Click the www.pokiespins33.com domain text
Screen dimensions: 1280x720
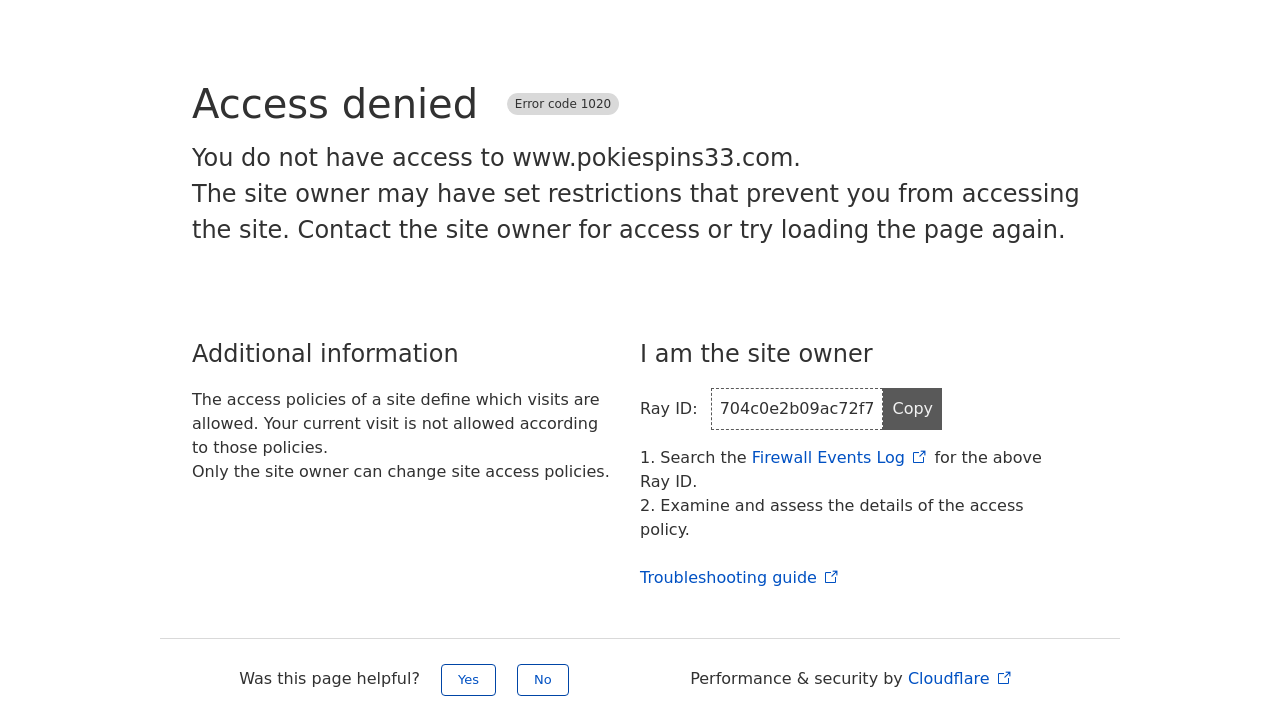coord(653,158)
